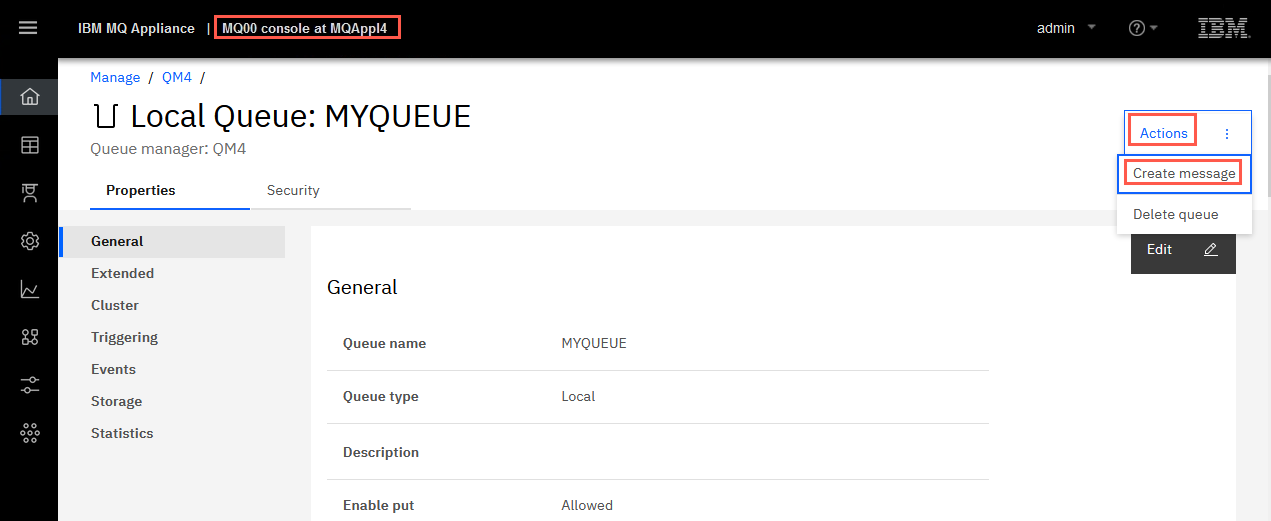
Task: Click the IBM MQ Appliance title
Action: (136, 28)
